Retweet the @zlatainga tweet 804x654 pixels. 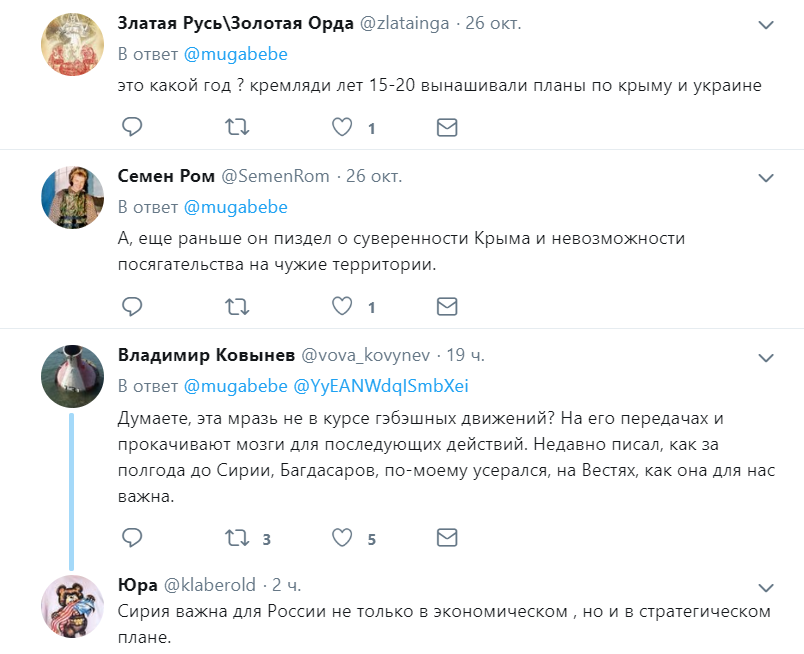(x=237, y=127)
